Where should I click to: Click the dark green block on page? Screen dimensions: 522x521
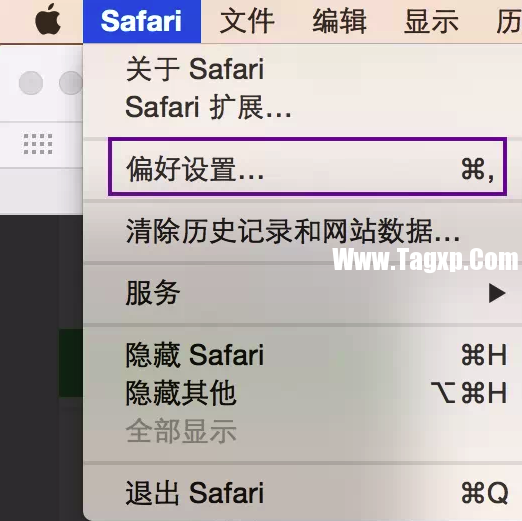point(71,363)
